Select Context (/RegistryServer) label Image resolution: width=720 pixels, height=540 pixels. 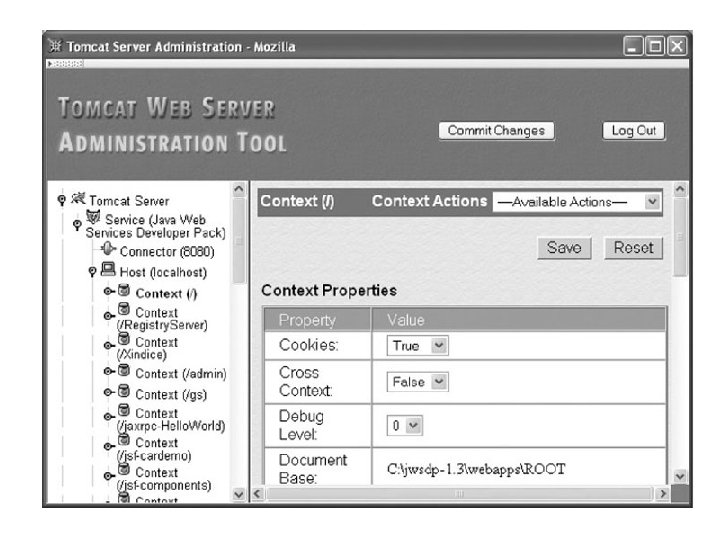click(162, 319)
